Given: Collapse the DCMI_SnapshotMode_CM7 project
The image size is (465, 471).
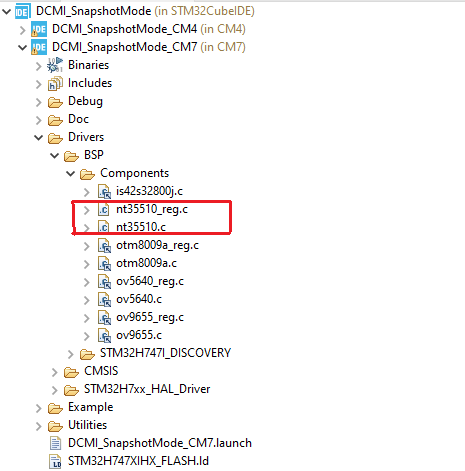Looking at the screenshot, I should pyautogui.click(x=23, y=48).
